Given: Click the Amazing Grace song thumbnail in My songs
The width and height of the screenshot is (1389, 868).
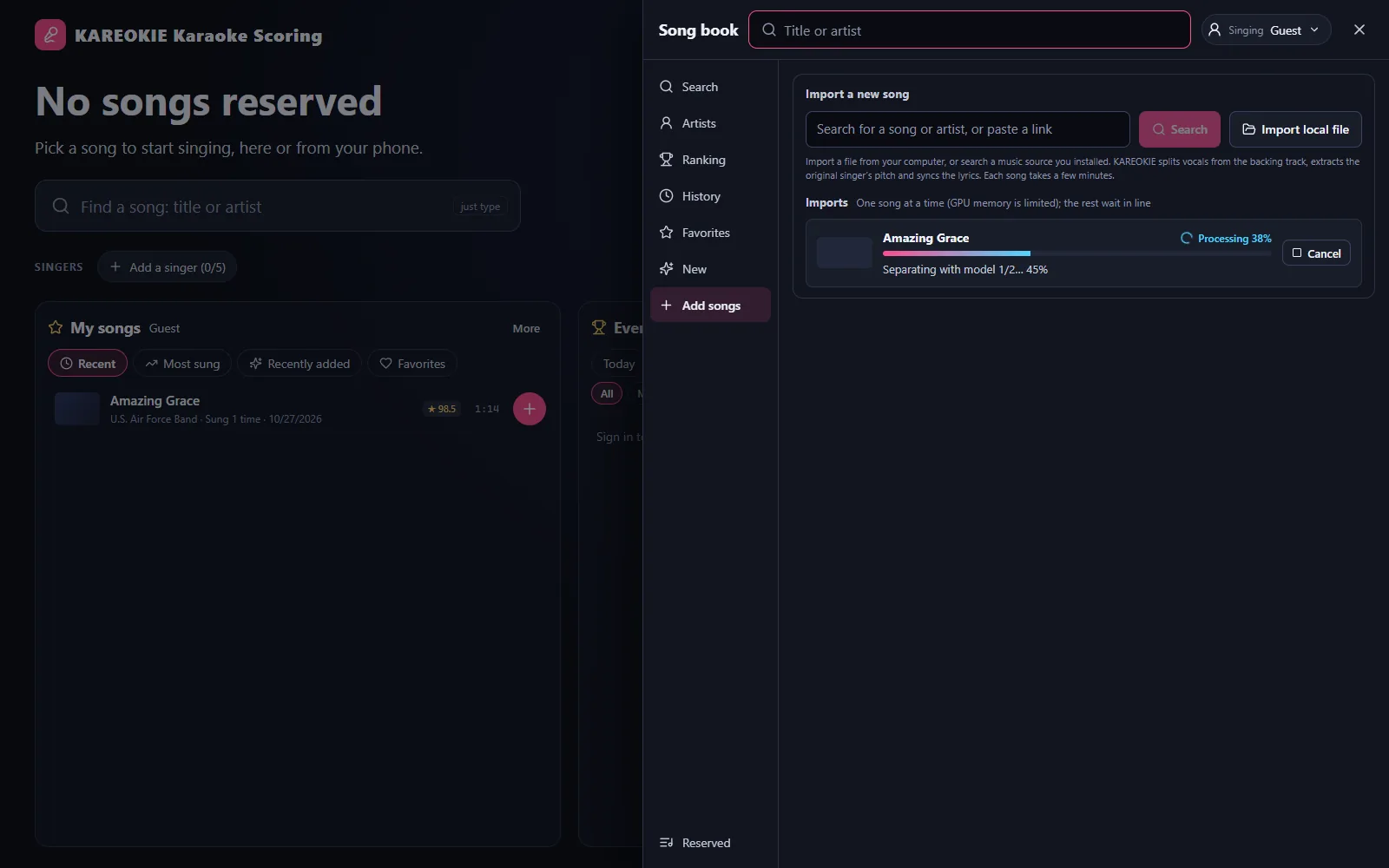Looking at the screenshot, I should 77,409.
